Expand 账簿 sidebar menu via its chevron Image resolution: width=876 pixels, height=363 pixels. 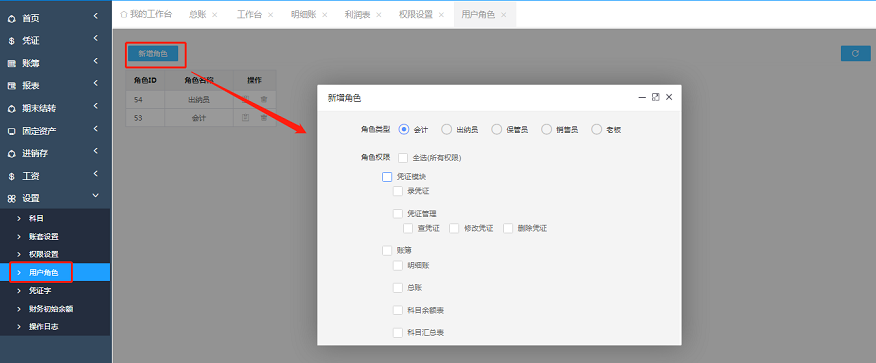point(96,61)
